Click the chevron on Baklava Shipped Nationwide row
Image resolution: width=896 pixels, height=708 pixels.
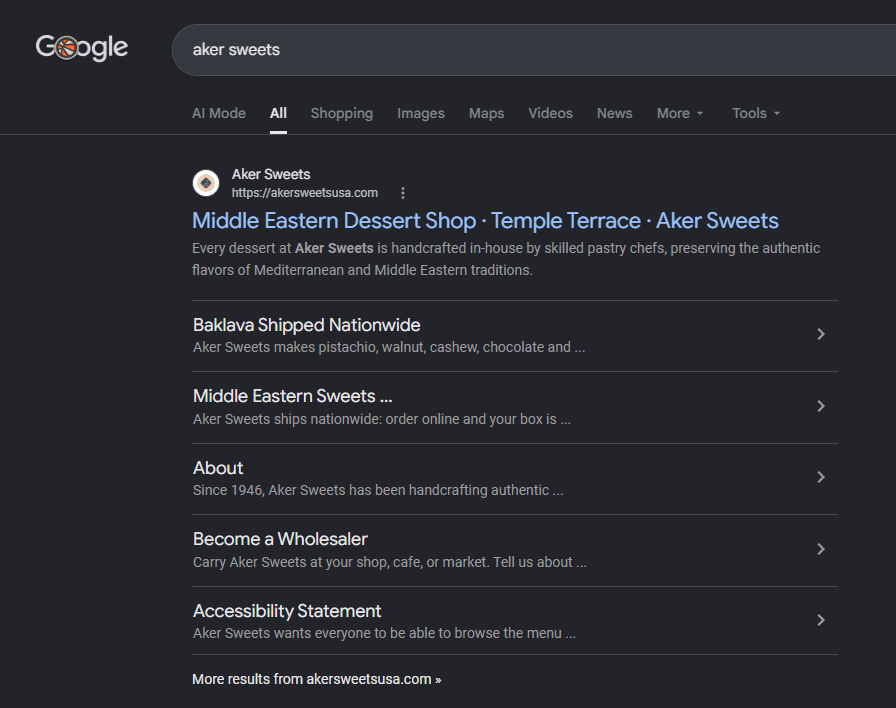click(821, 334)
